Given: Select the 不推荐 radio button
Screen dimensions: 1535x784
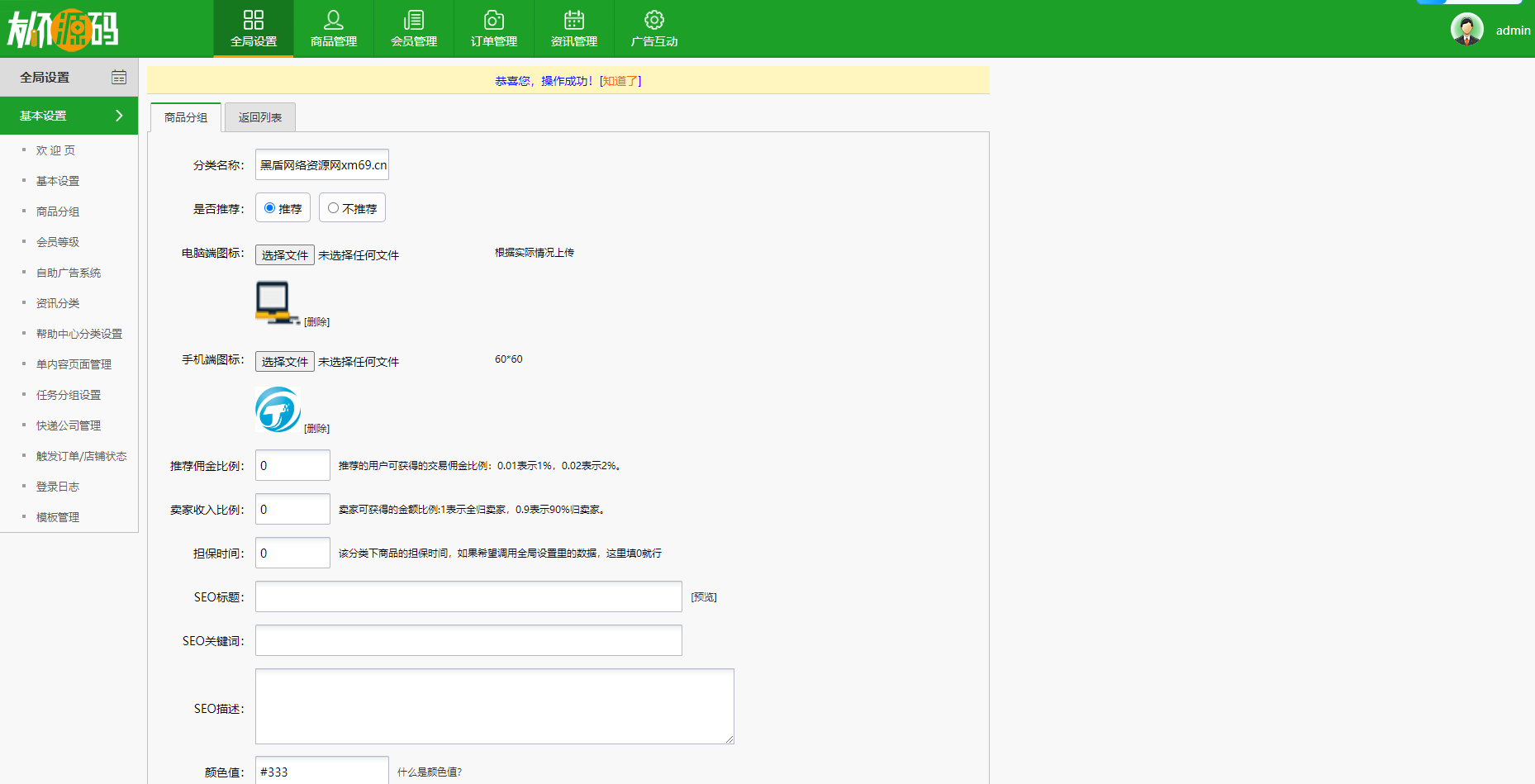Looking at the screenshot, I should click(x=333, y=208).
